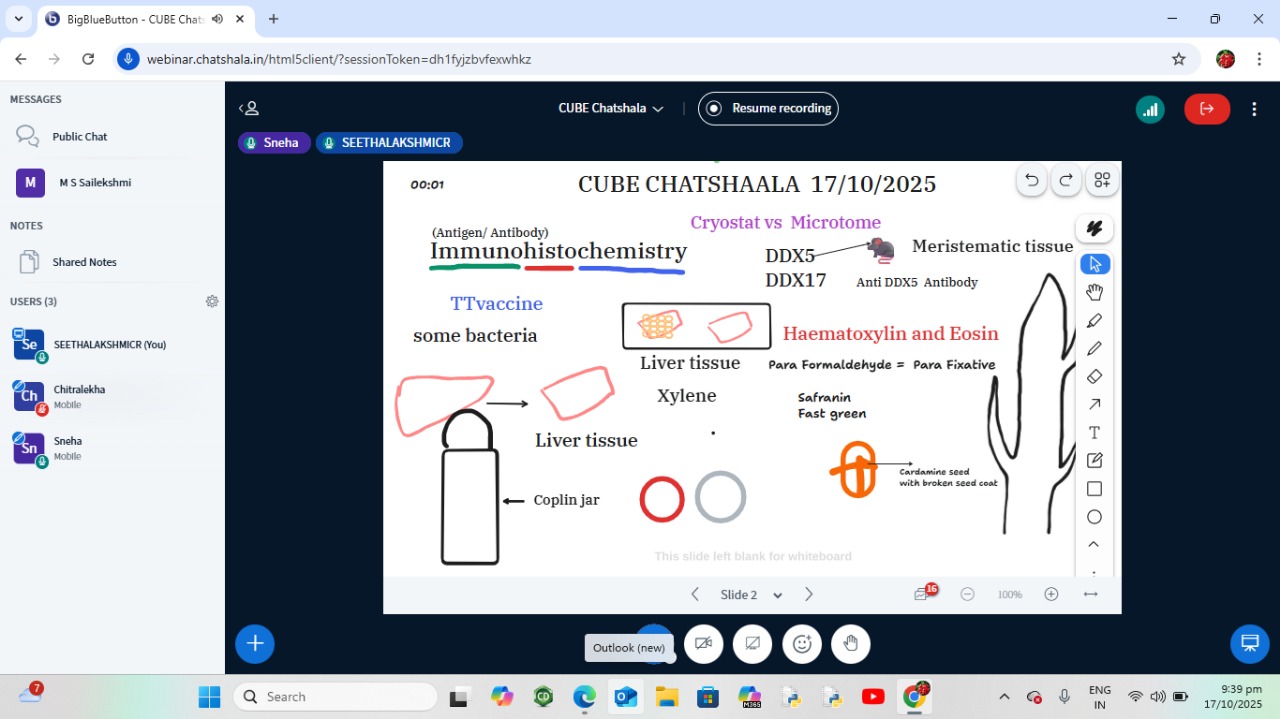Select the Text tool in whiteboard toolbar
Viewport: 1280px width, 719px height.
tap(1094, 433)
